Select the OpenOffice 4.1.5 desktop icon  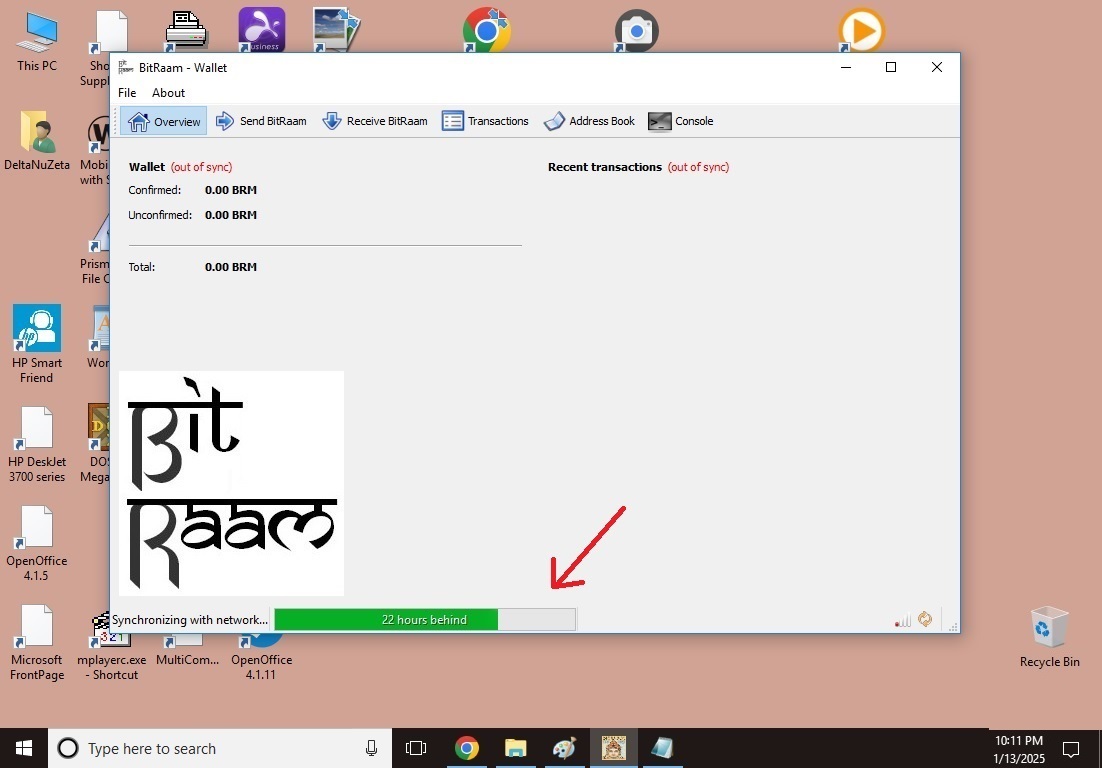[37, 544]
